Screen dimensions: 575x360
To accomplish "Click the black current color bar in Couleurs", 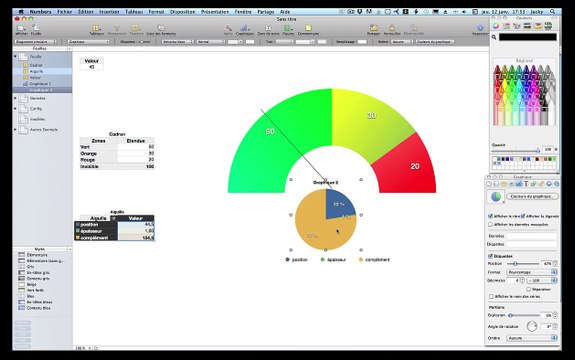I will (527, 37).
